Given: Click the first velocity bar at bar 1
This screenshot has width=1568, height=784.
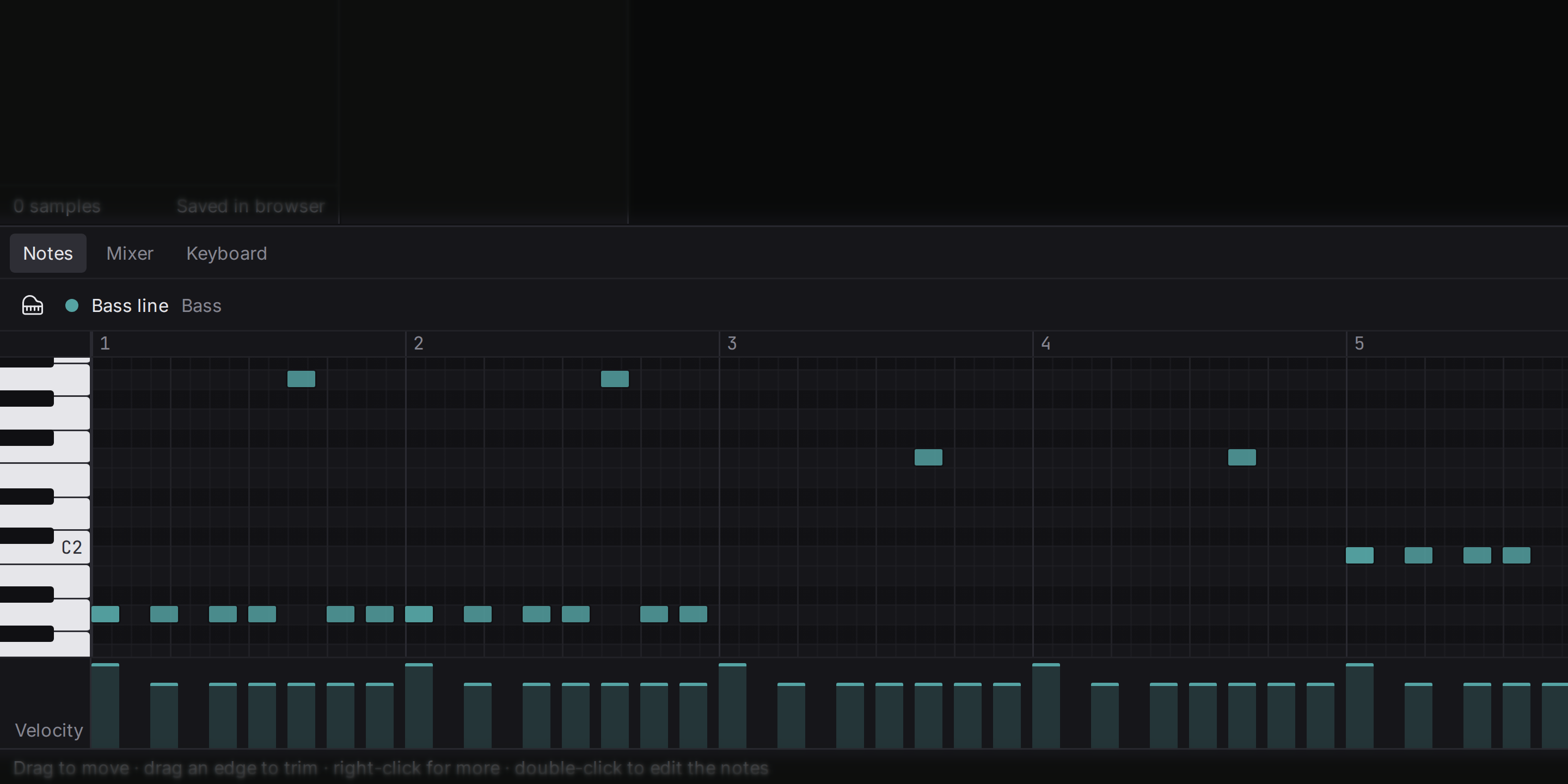Looking at the screenshot, I should pos(105,706).
